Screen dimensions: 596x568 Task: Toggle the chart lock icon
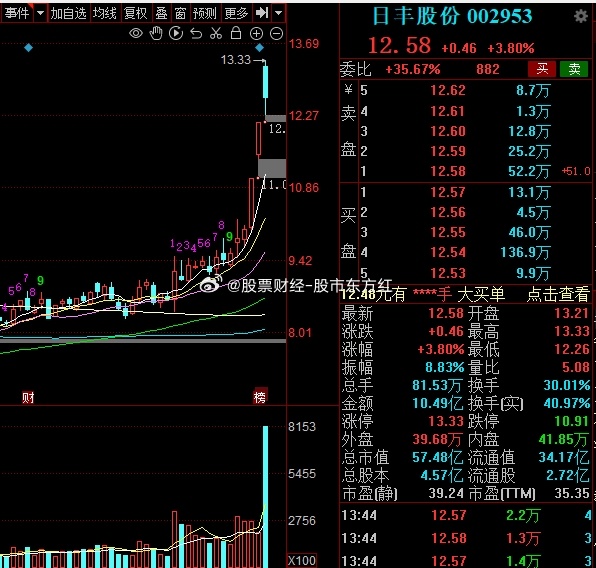tap(236, 33)
